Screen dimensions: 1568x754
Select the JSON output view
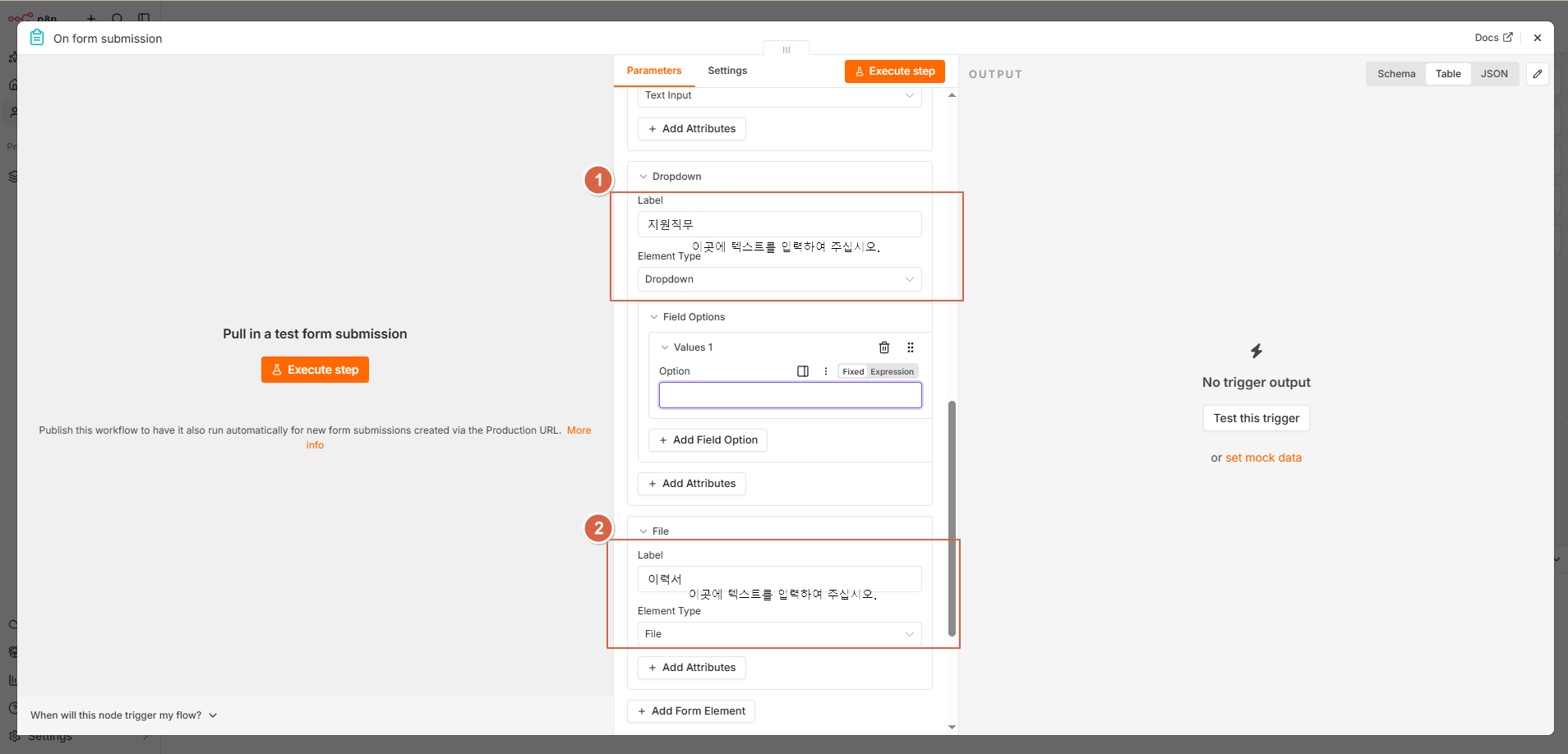click(x=1494, y=74)
